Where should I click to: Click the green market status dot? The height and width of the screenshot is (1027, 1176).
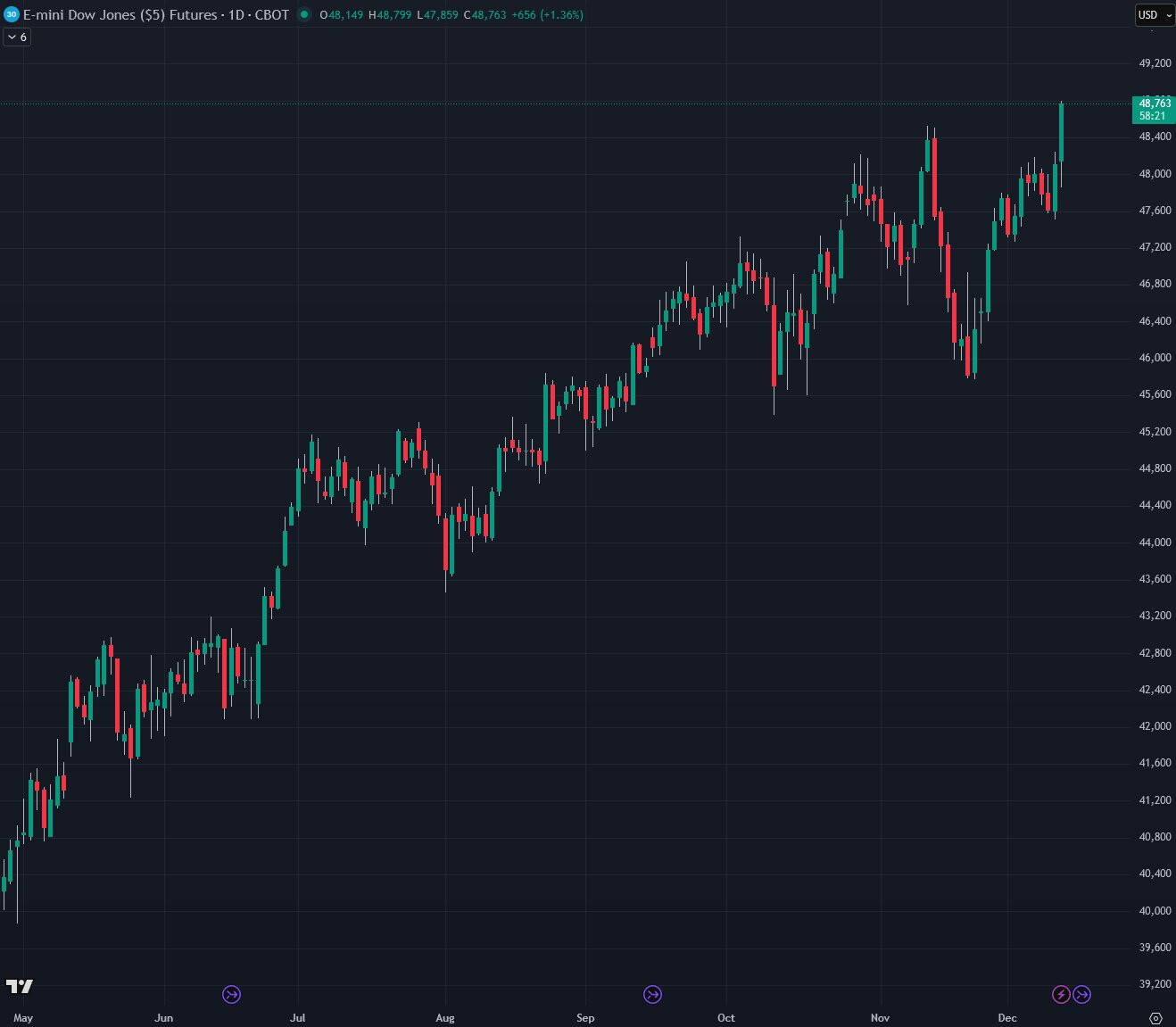(304, 14)
